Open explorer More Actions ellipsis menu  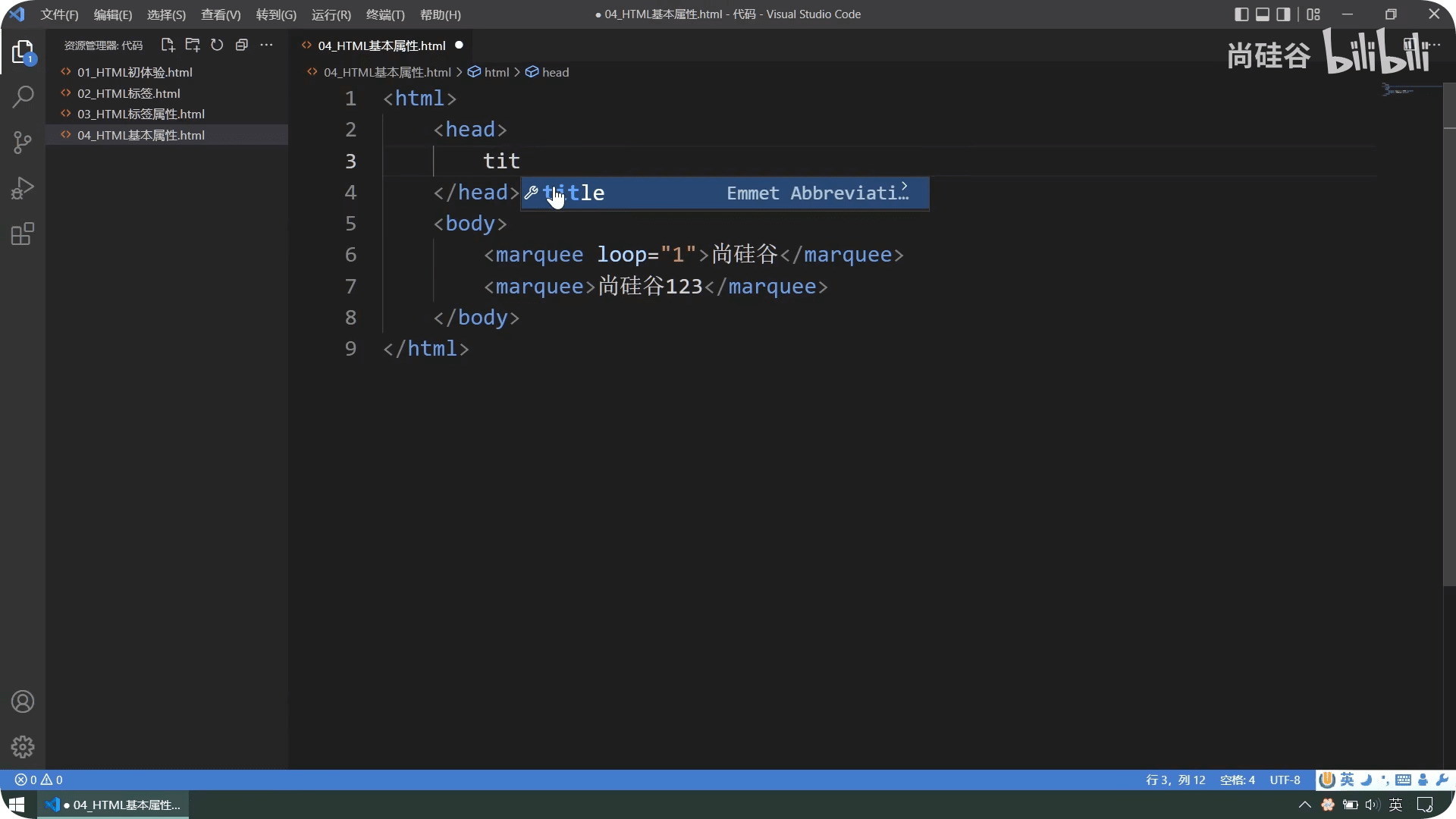pos(266,45)
